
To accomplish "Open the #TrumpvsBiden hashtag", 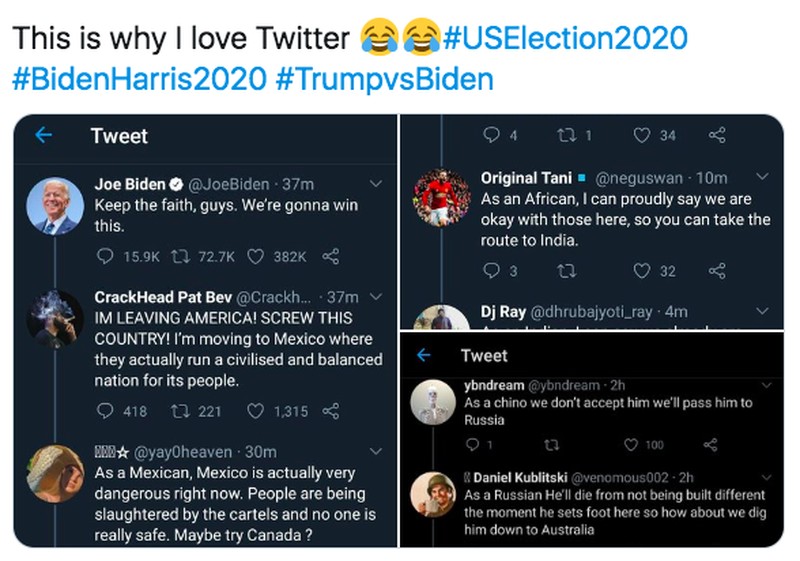I will click(x=383, y=80).
